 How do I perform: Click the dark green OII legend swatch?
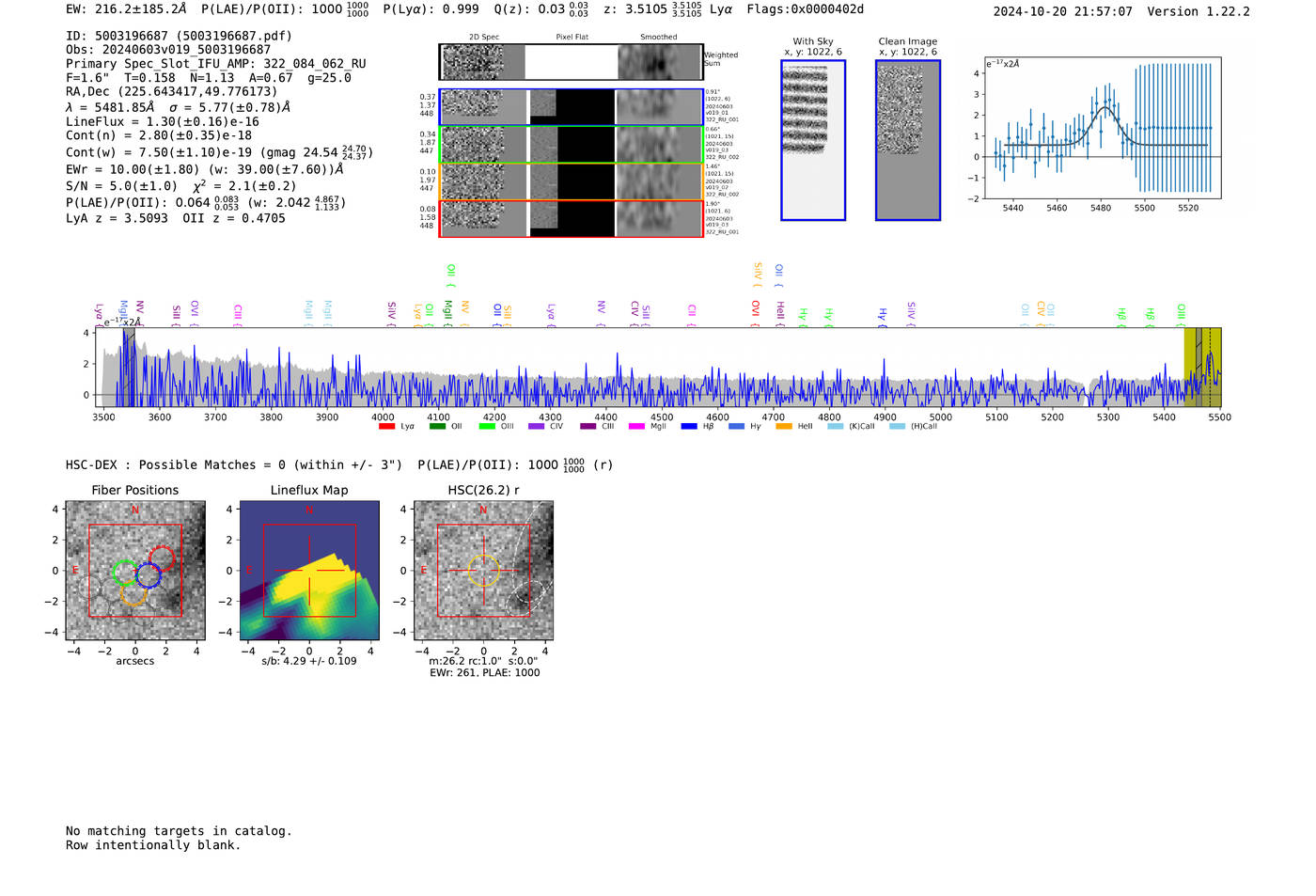(437, 427)
